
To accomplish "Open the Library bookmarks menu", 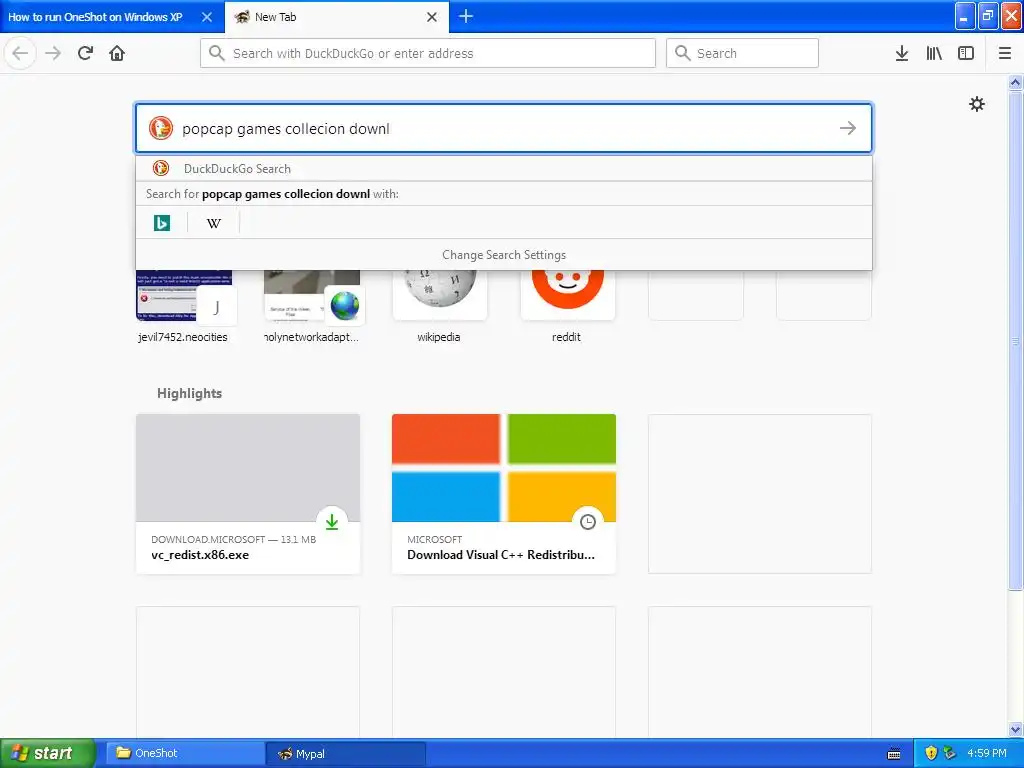I will click(x=934, y=54).
